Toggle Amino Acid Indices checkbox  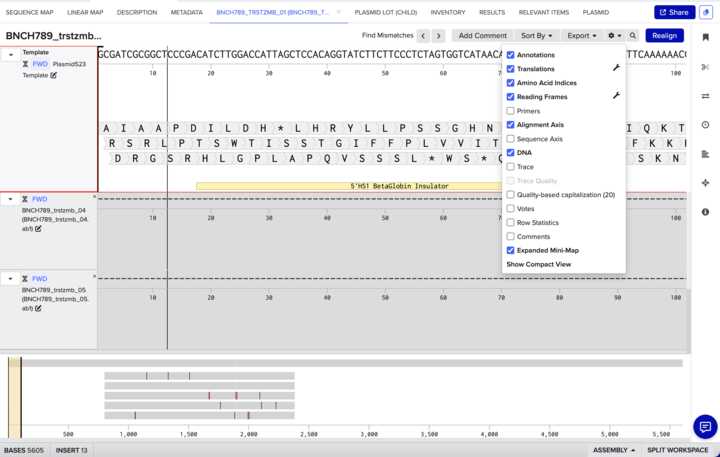pos(510,83)
